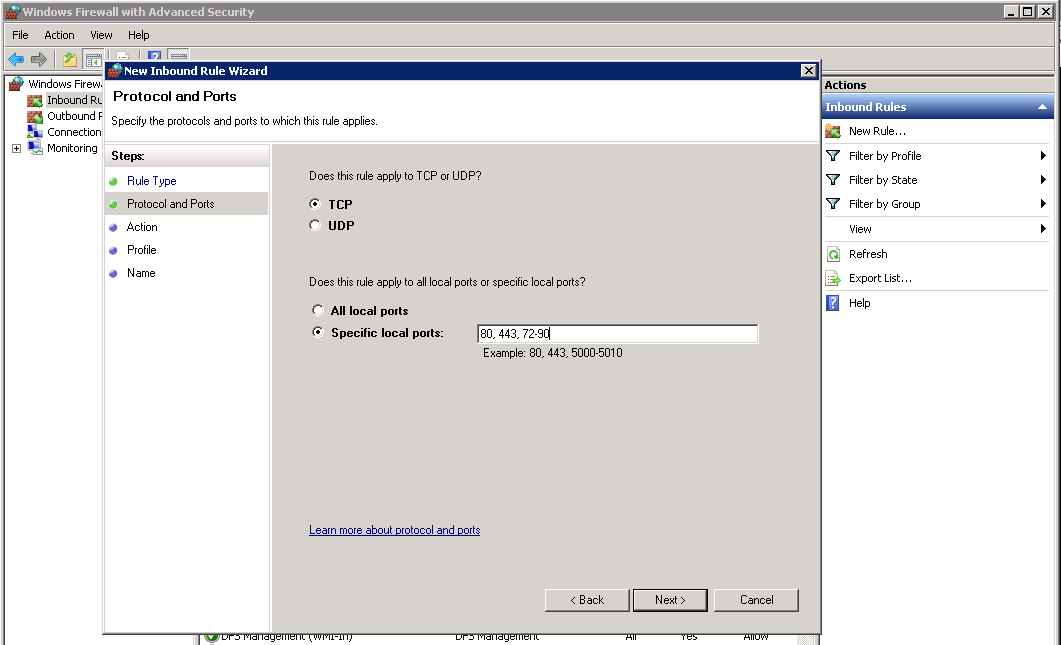The height and width of the screenshot is (645, 1061).
Task: Click the Refresh icon in Actions pane
Action: (x=833, y=254)
